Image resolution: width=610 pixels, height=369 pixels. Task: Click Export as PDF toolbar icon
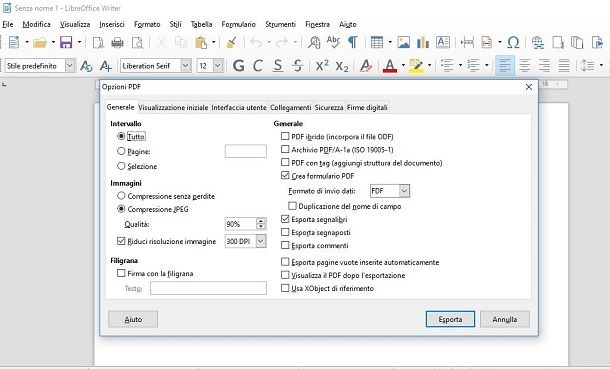pos(98,42)
